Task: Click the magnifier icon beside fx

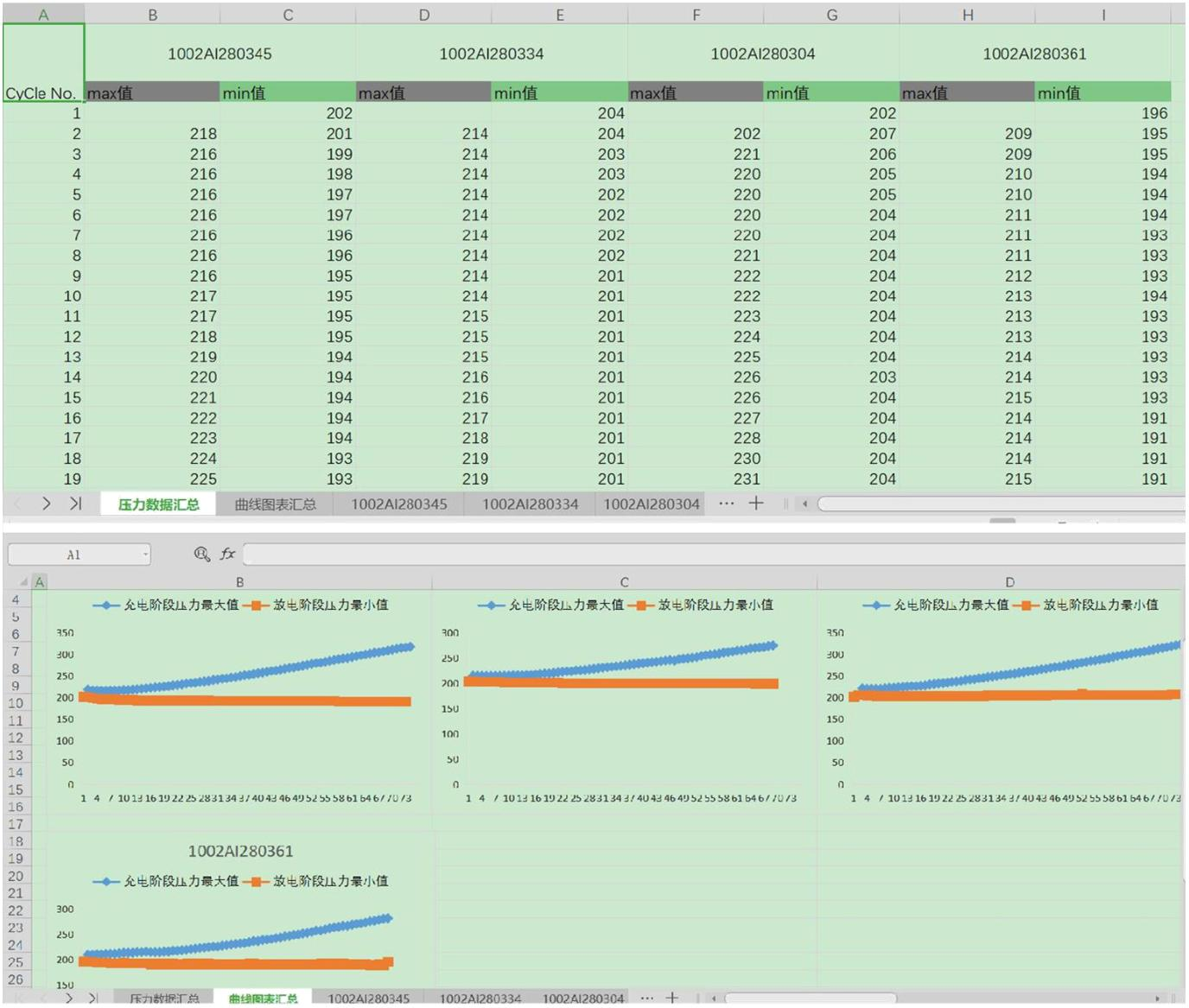Action: [201, 554]
